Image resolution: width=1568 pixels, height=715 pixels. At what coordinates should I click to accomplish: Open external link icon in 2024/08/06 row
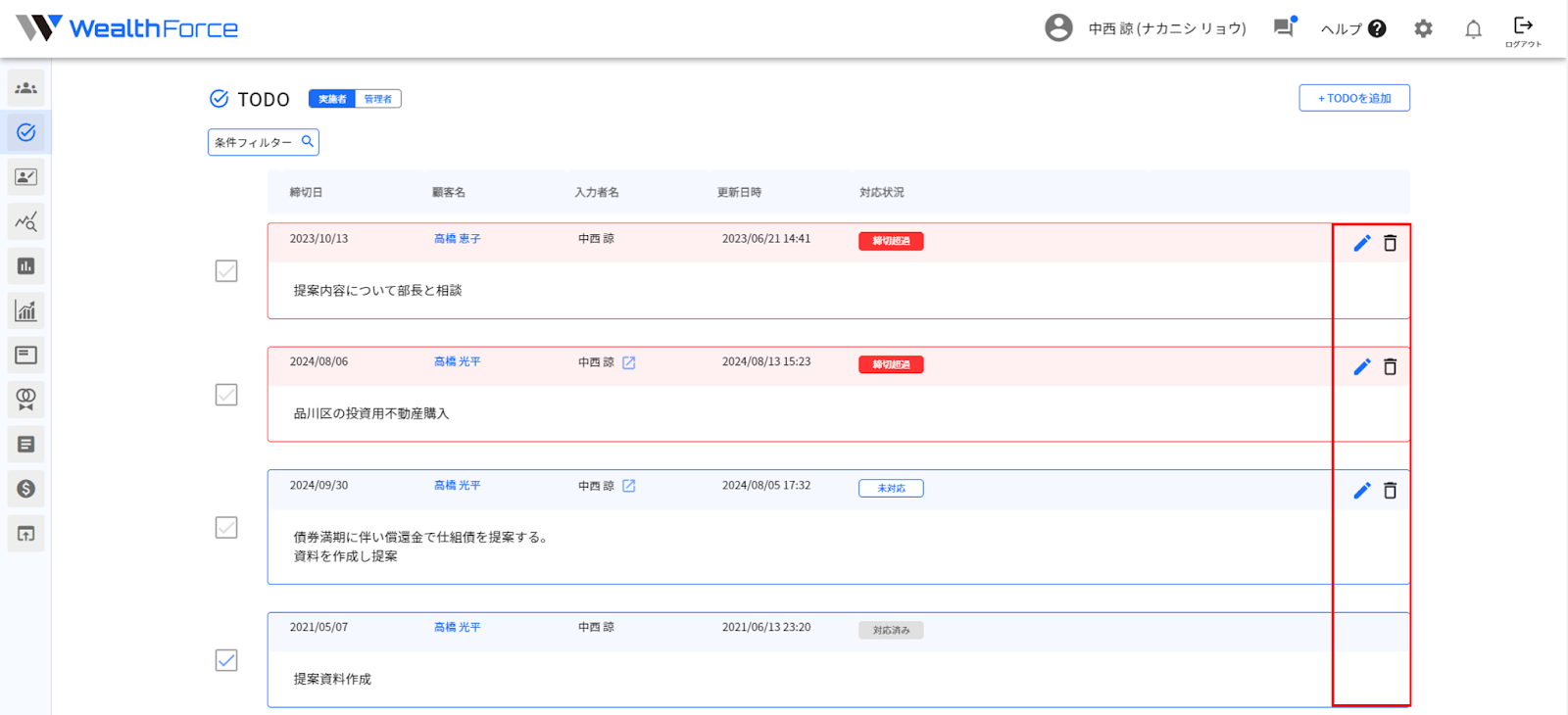point(629,362)
